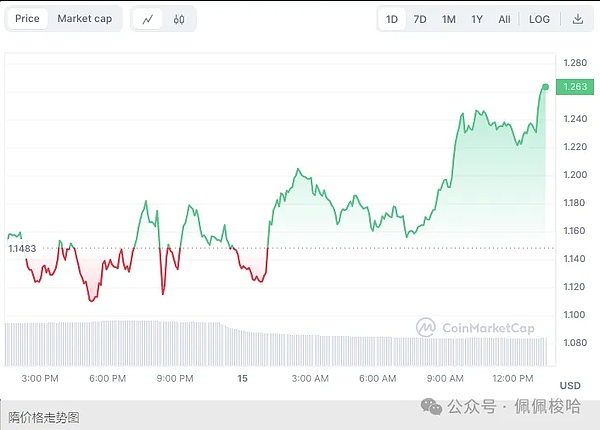The height and width of the screenshot is (430, 600).
Task: Click the USD currency label
Action: click(570, 386)
